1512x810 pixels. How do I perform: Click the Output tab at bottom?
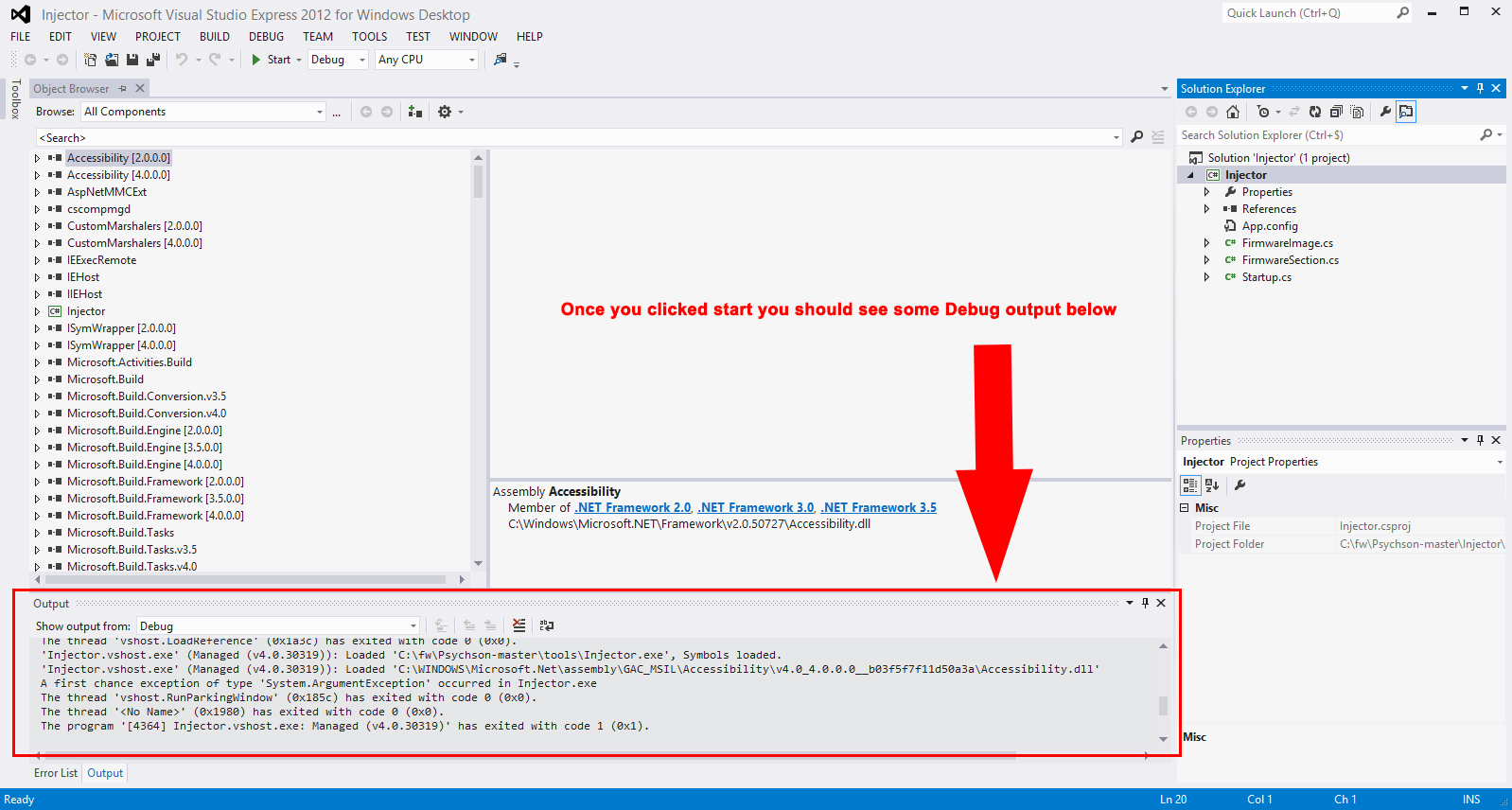(105, 773)
